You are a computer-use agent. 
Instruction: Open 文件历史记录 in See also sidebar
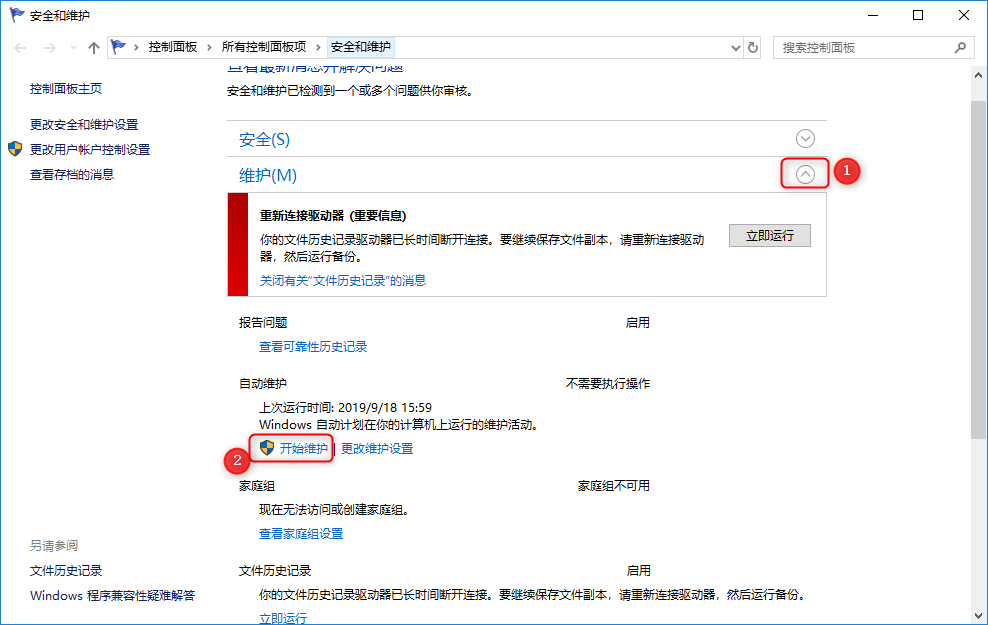(66, 571)
